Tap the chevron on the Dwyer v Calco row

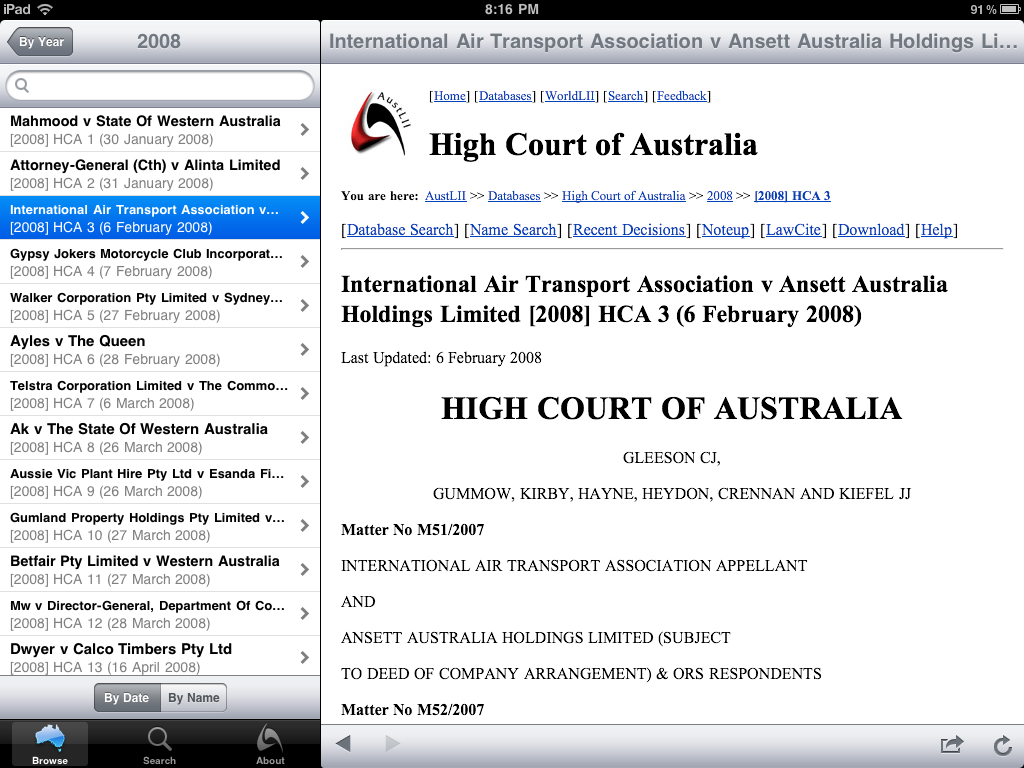(x=304, y=657)
